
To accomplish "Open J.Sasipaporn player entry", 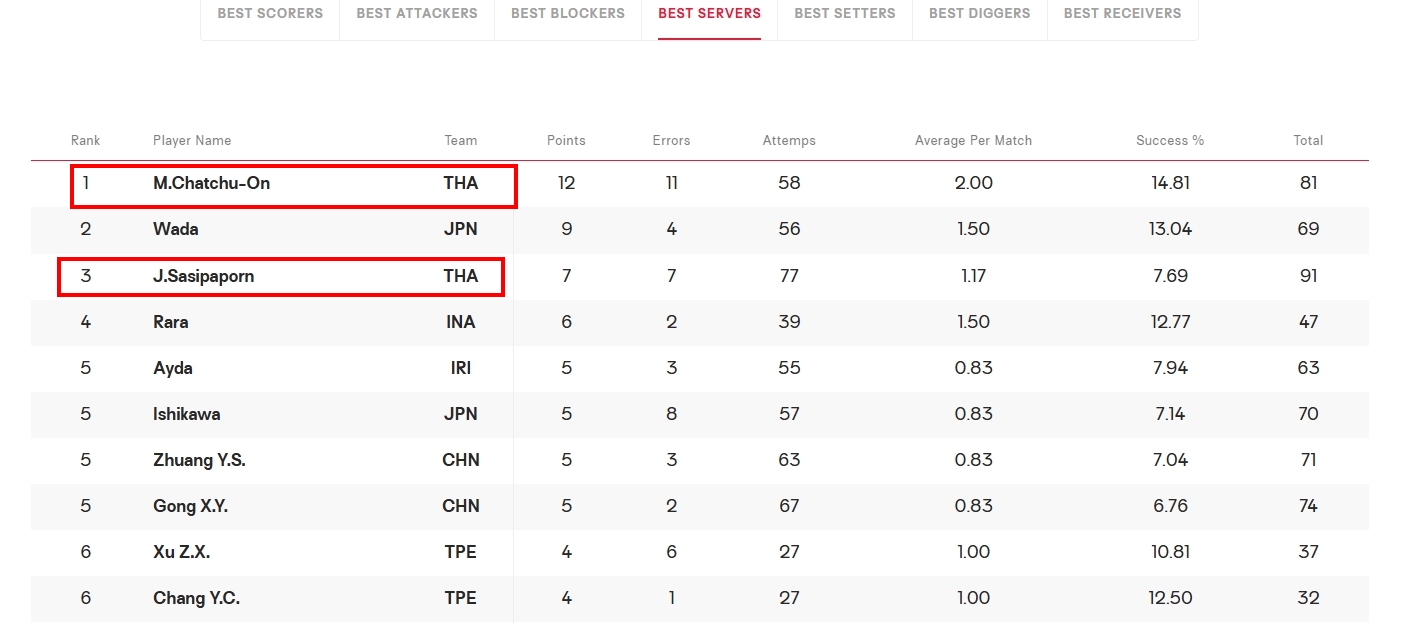I will (203, 276).
